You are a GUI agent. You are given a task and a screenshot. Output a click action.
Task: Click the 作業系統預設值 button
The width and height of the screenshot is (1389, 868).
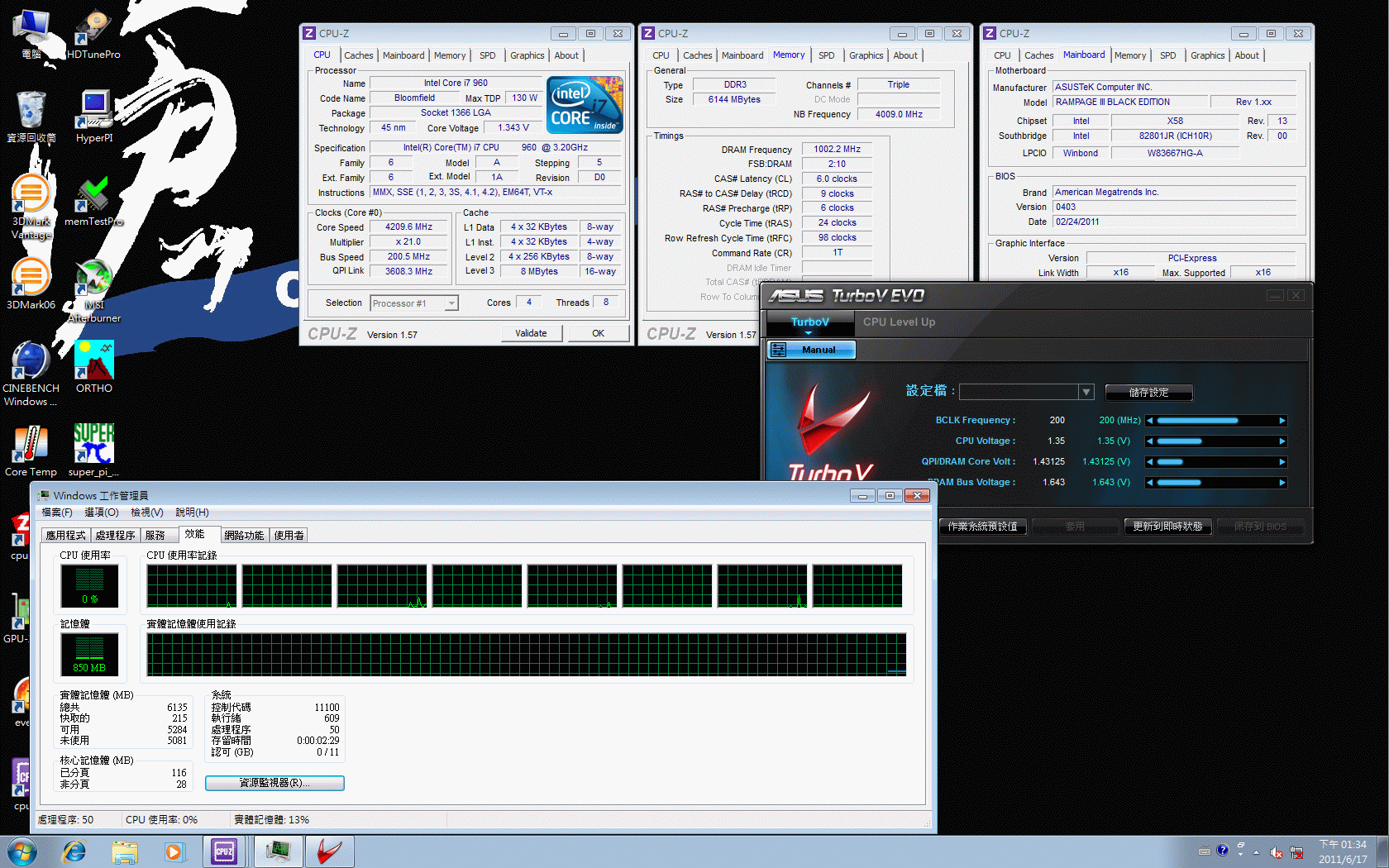pyautogui.click(x=982, y=527)
